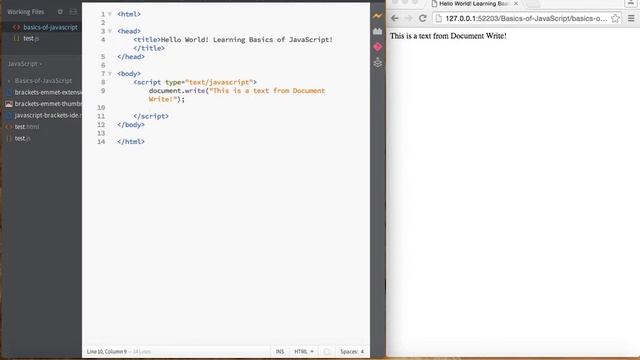Click the Chrome forward arrow
This screenshot has width=640, height=360.
point(408,18)
